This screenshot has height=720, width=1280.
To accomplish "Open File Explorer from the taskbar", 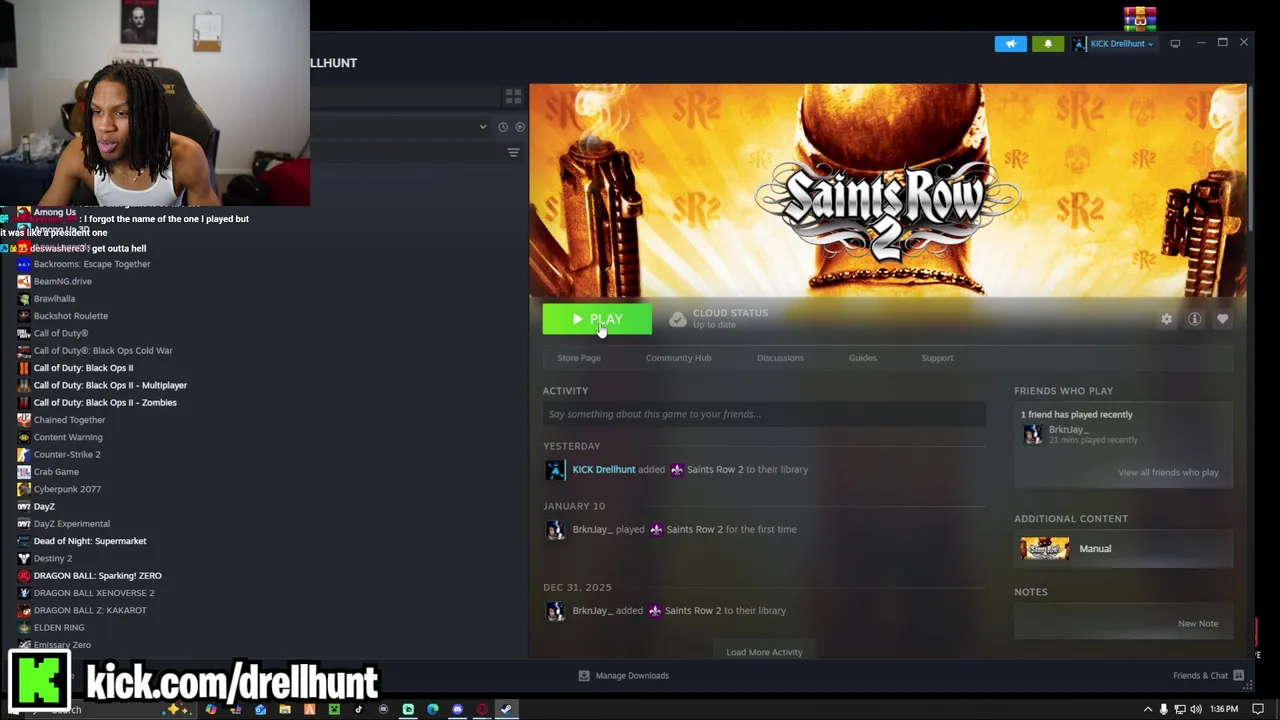I will [x=285, y=709].
